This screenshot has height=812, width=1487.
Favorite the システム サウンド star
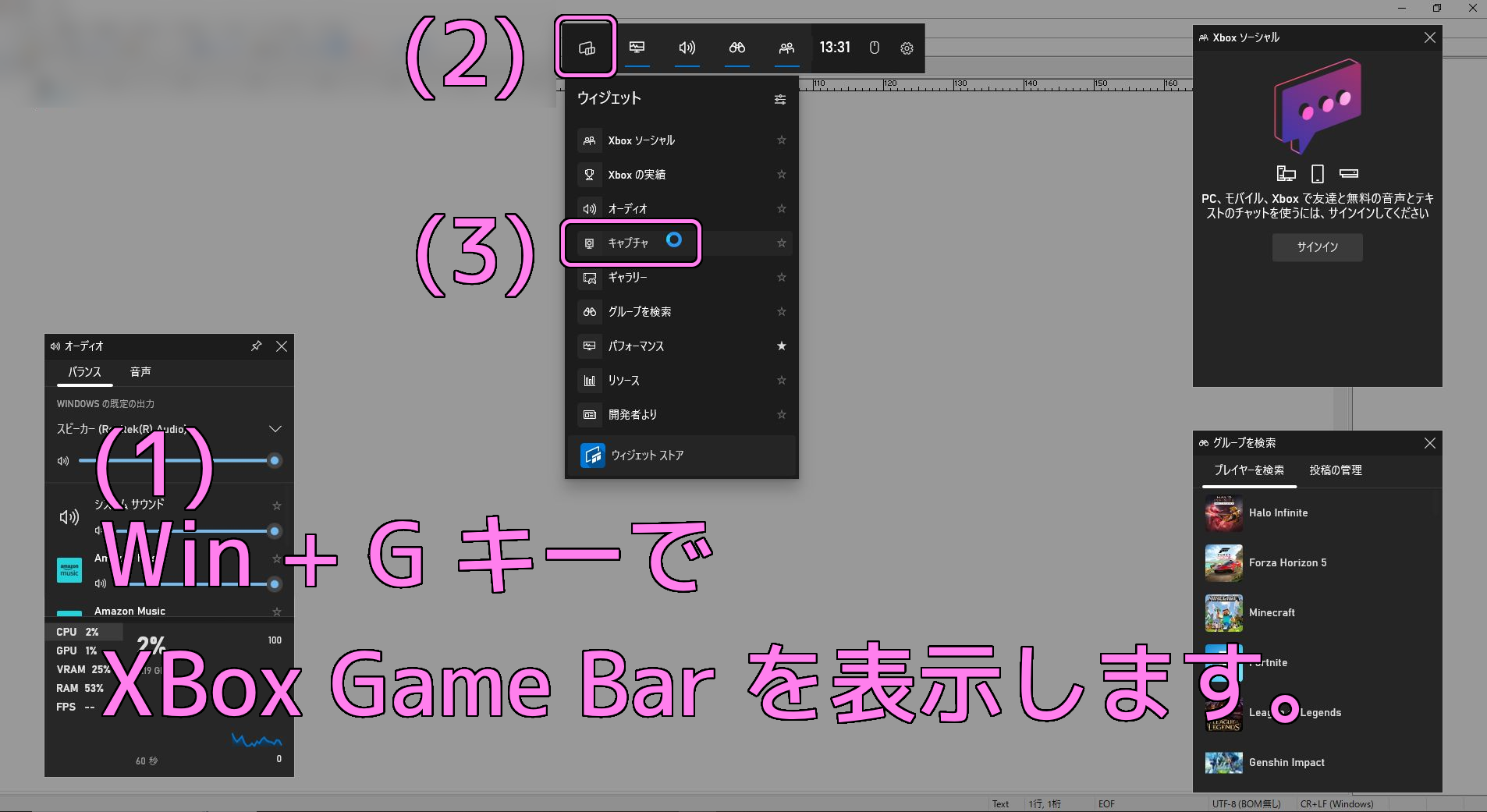pyautogui.click(x=276, y=505)
